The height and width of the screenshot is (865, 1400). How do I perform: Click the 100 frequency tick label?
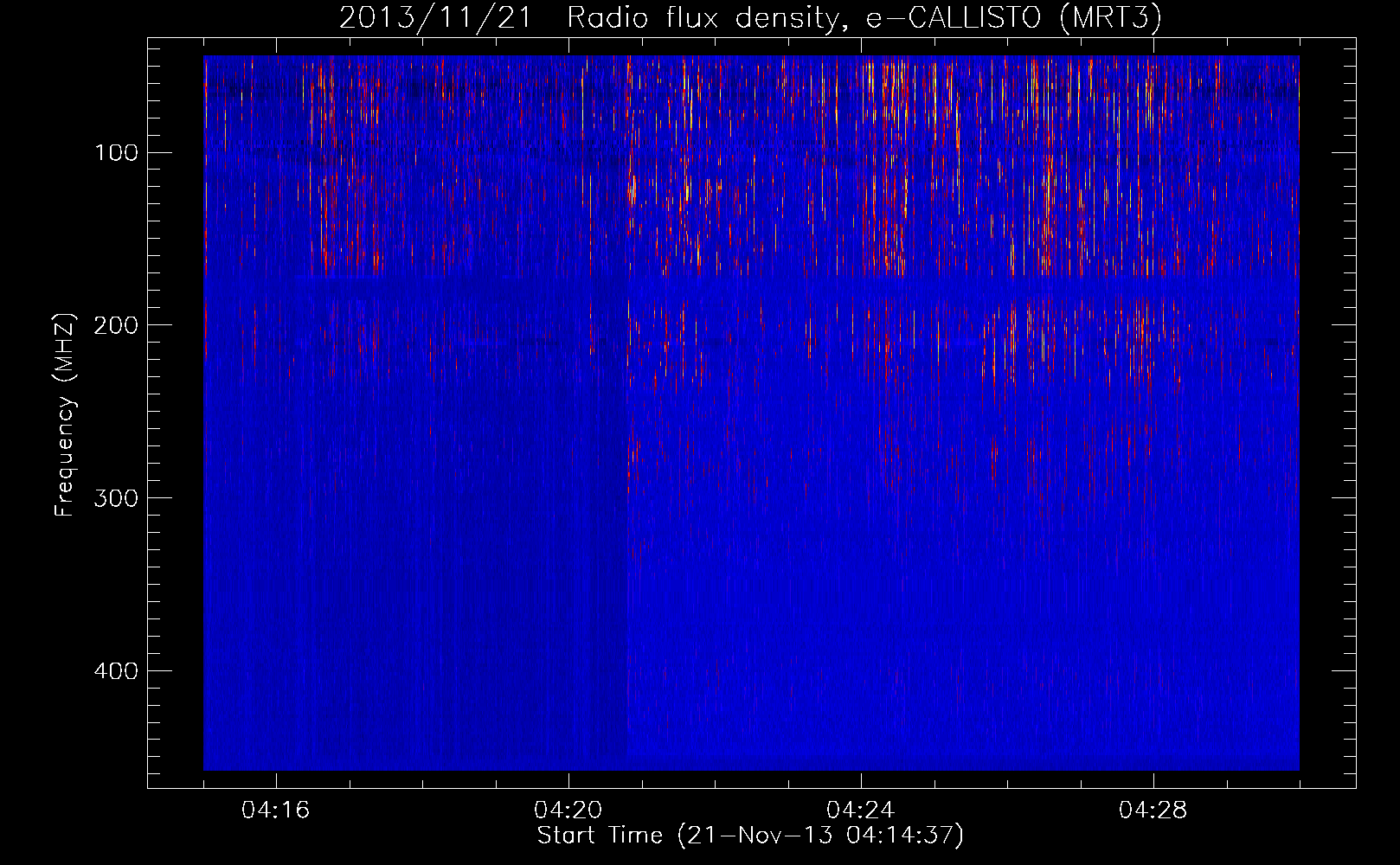[117, 153]
